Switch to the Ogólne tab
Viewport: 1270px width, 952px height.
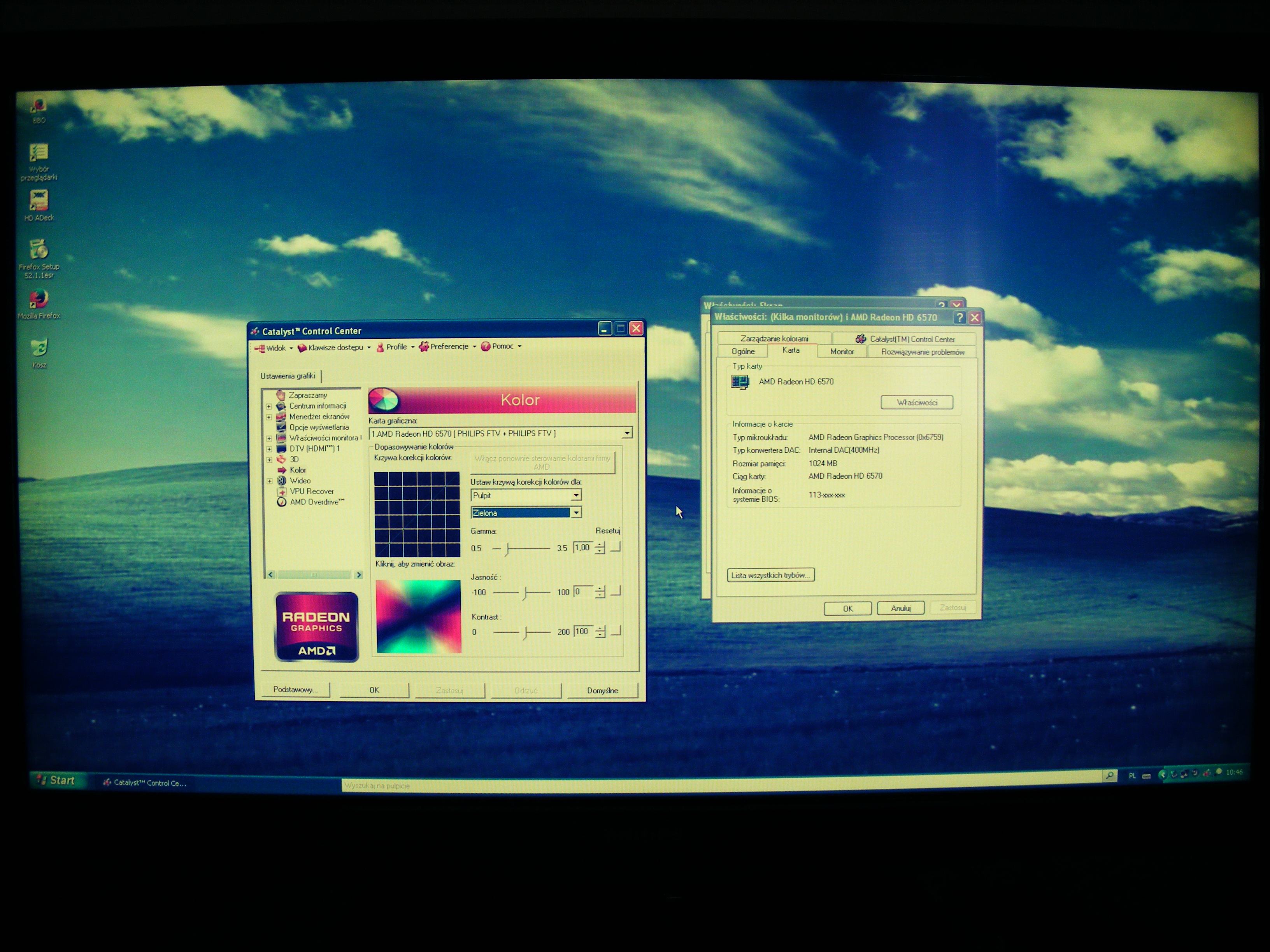[743, 351]
